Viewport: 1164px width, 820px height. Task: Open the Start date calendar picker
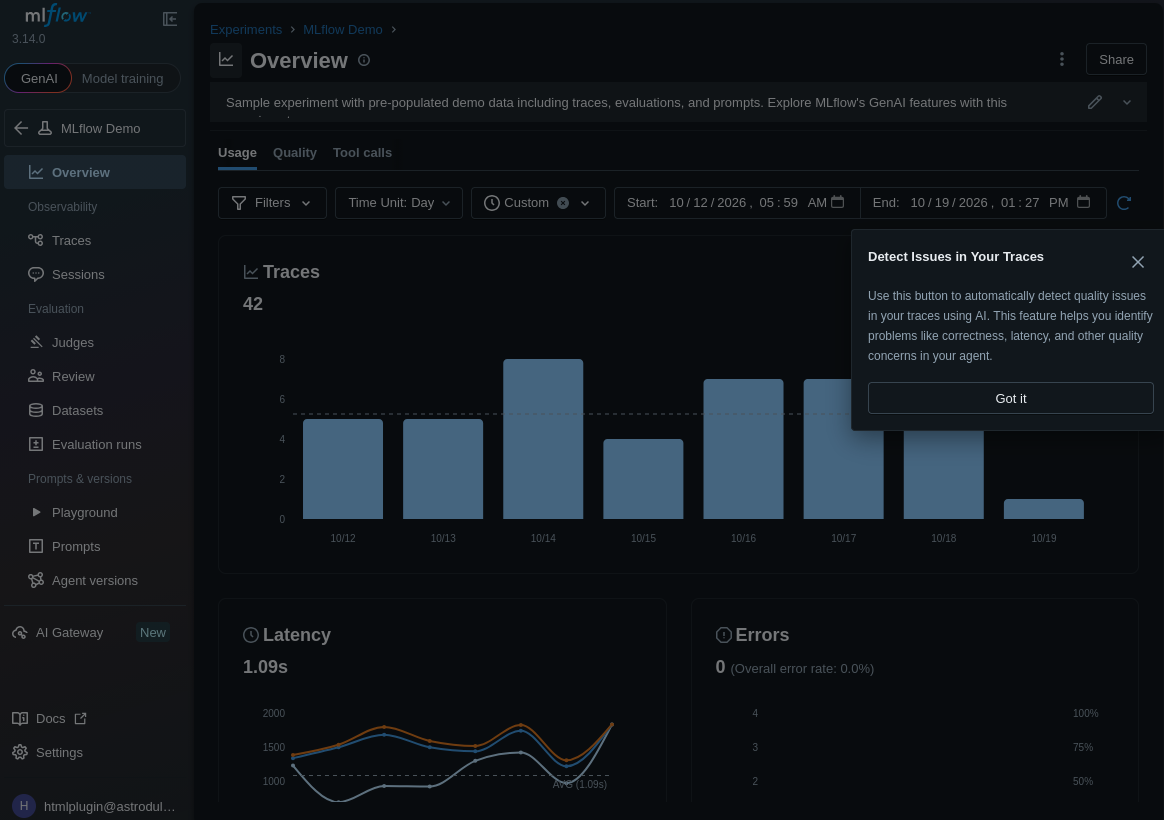coord(837,202)
